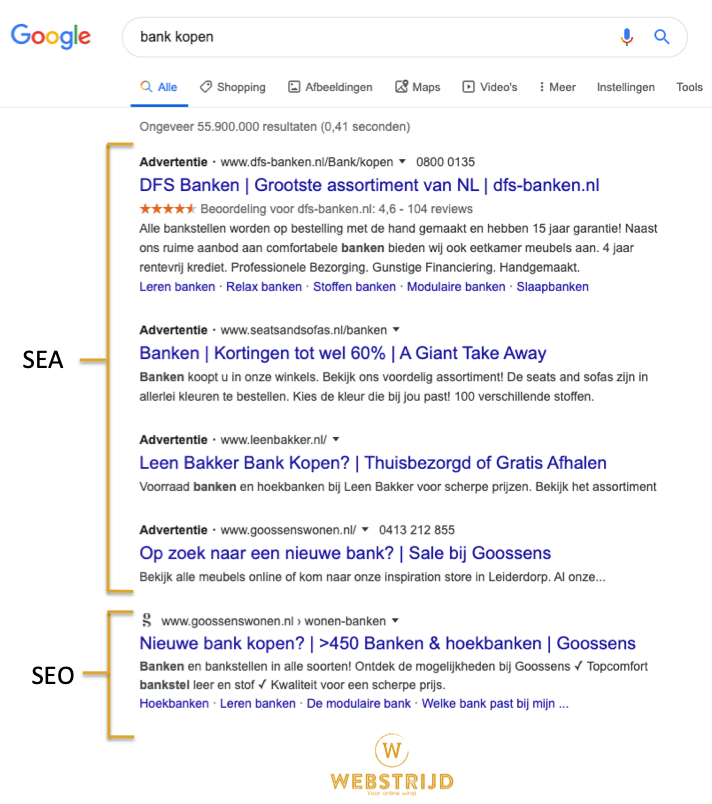Open the Shopping tab
Screen dimensions: 712x804
point(232,87)
